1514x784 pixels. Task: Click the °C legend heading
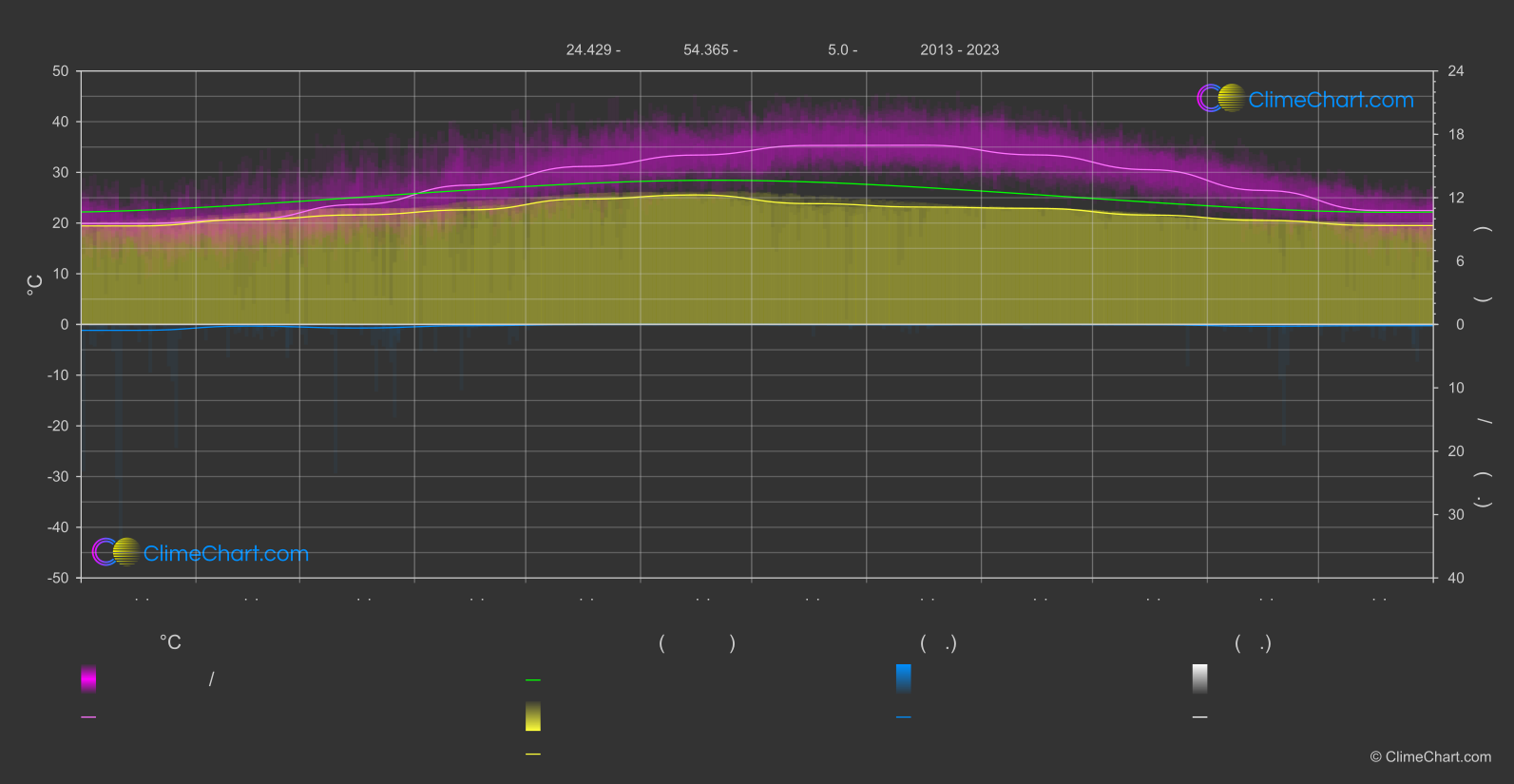click(x=170, y=643)
